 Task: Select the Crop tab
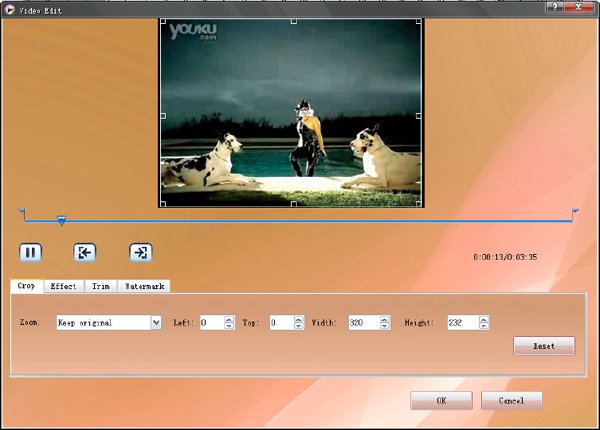click(26, 286)
